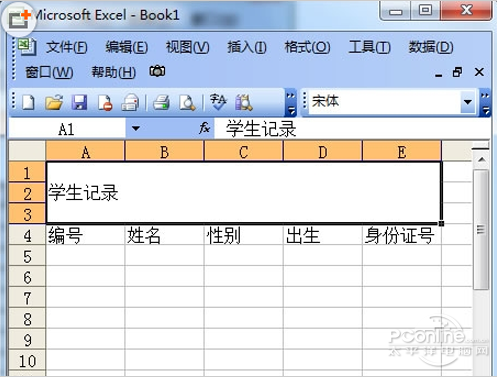Open the 文件(F) menu

[67, 47]
